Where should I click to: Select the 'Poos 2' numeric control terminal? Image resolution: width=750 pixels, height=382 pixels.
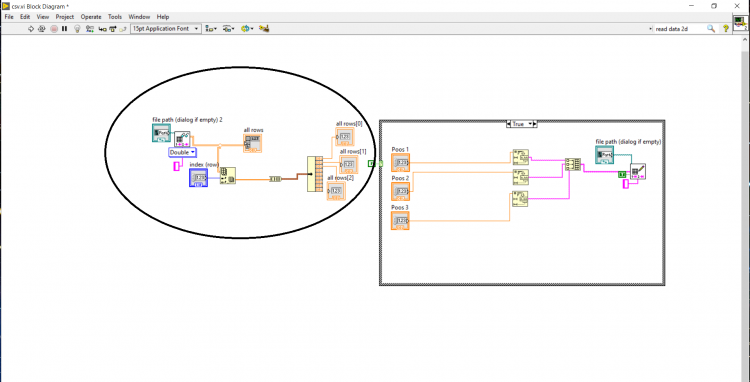[x=400, y=191]
